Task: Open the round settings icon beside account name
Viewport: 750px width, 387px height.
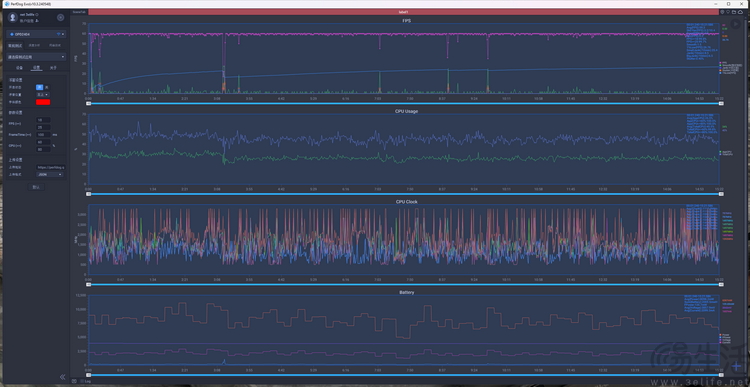Action: pyautogui.click(x=60, y=17)
